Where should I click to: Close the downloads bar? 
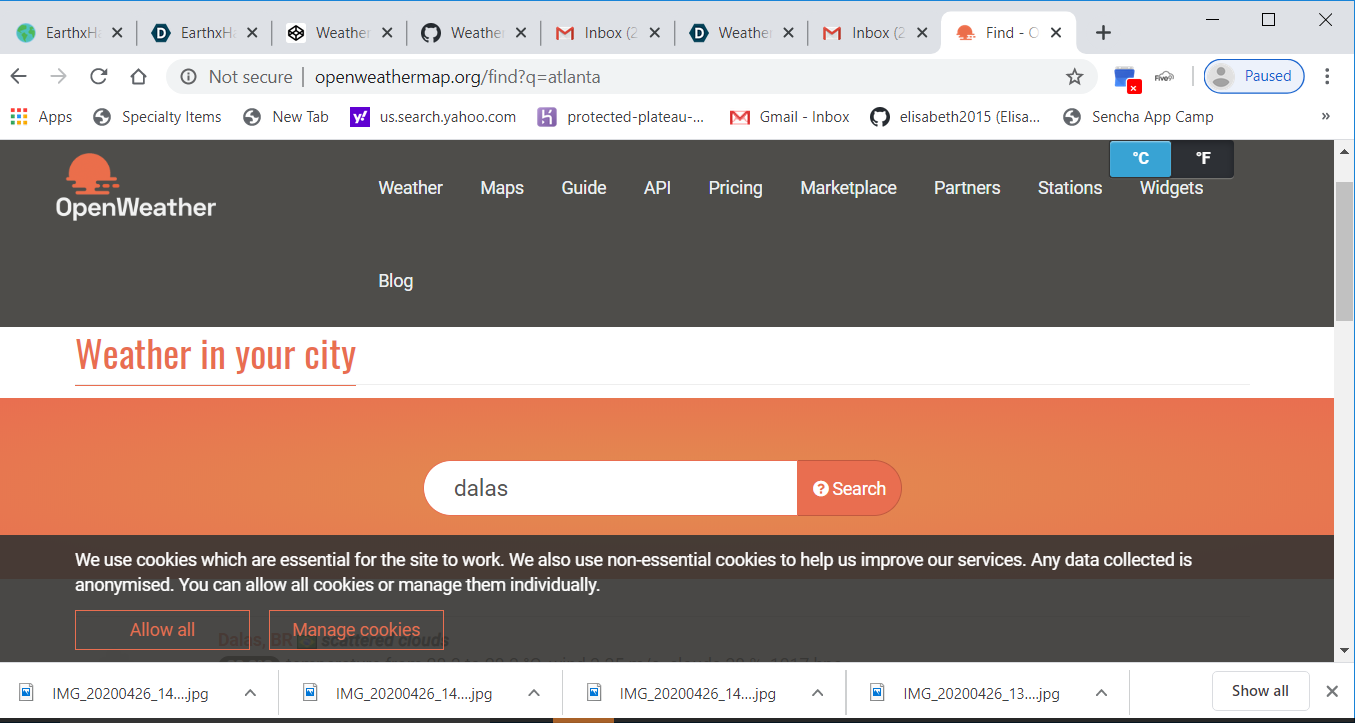coord(1332,691)
